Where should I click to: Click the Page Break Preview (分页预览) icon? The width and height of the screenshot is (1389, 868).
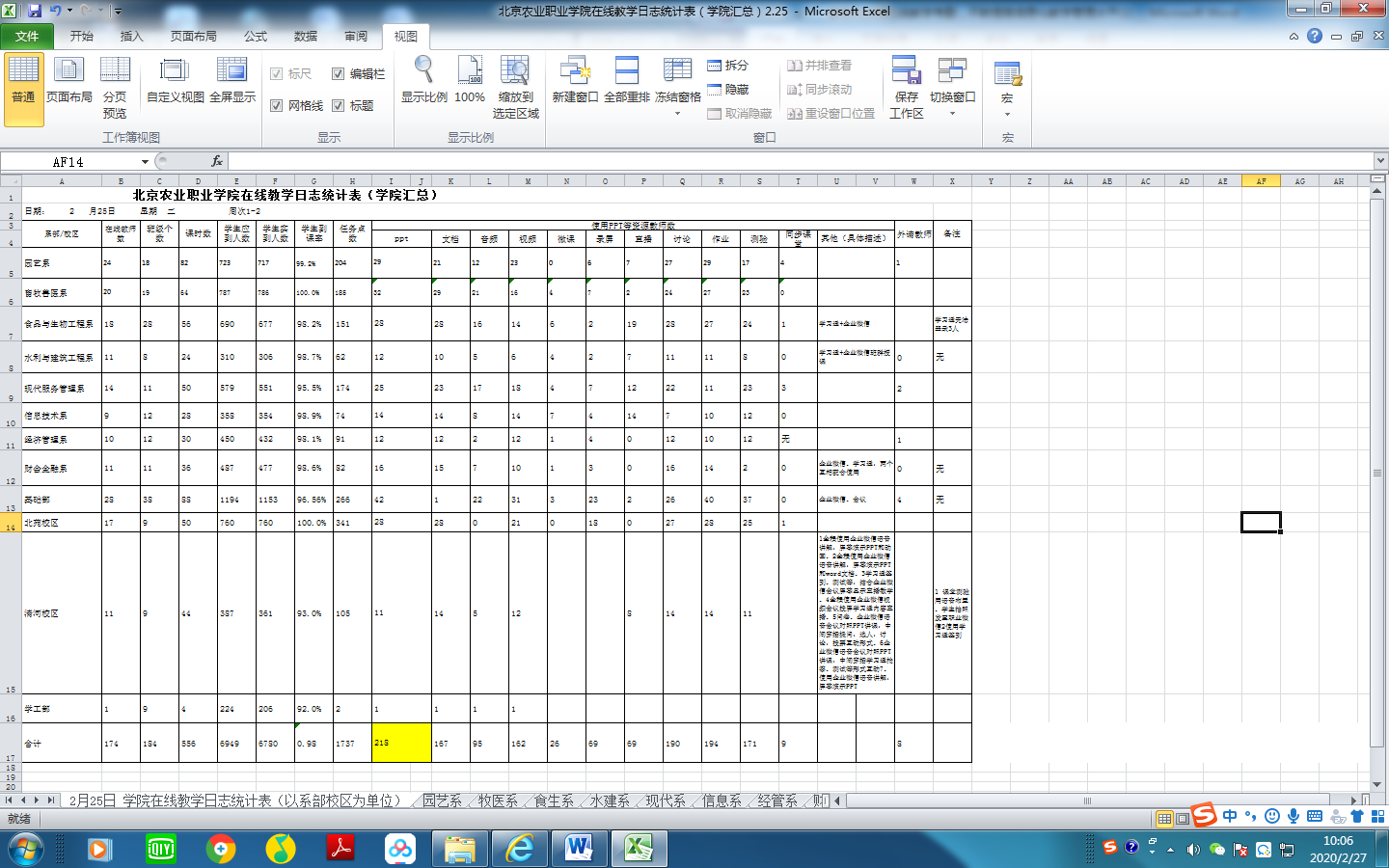(x=115, y=81)
